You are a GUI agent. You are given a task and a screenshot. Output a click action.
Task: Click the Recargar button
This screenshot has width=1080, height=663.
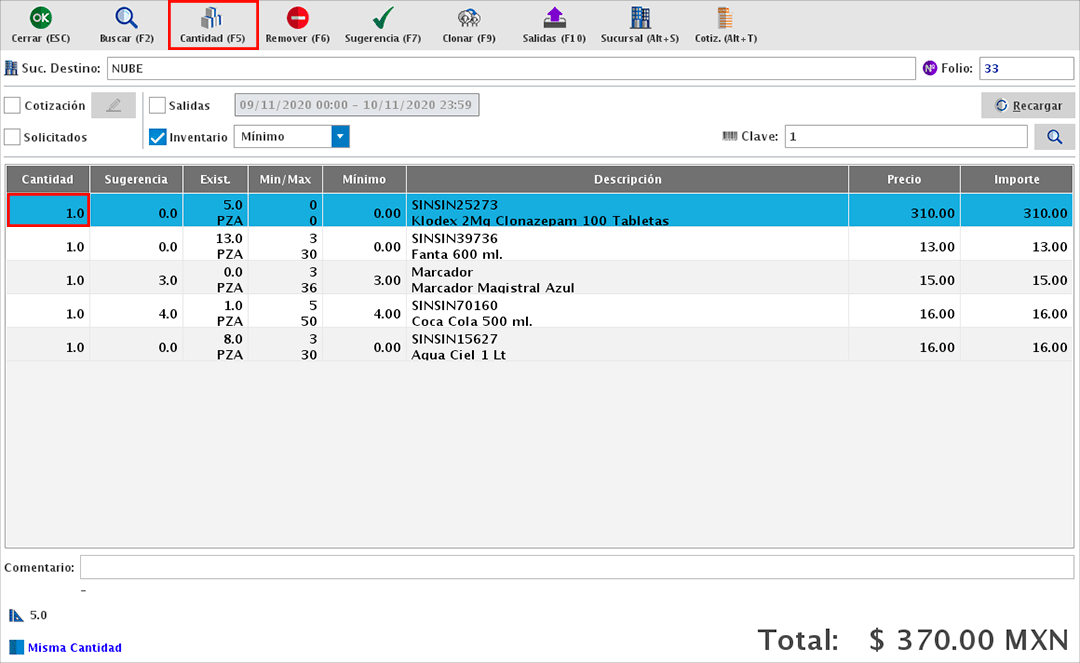point(1028,106)
